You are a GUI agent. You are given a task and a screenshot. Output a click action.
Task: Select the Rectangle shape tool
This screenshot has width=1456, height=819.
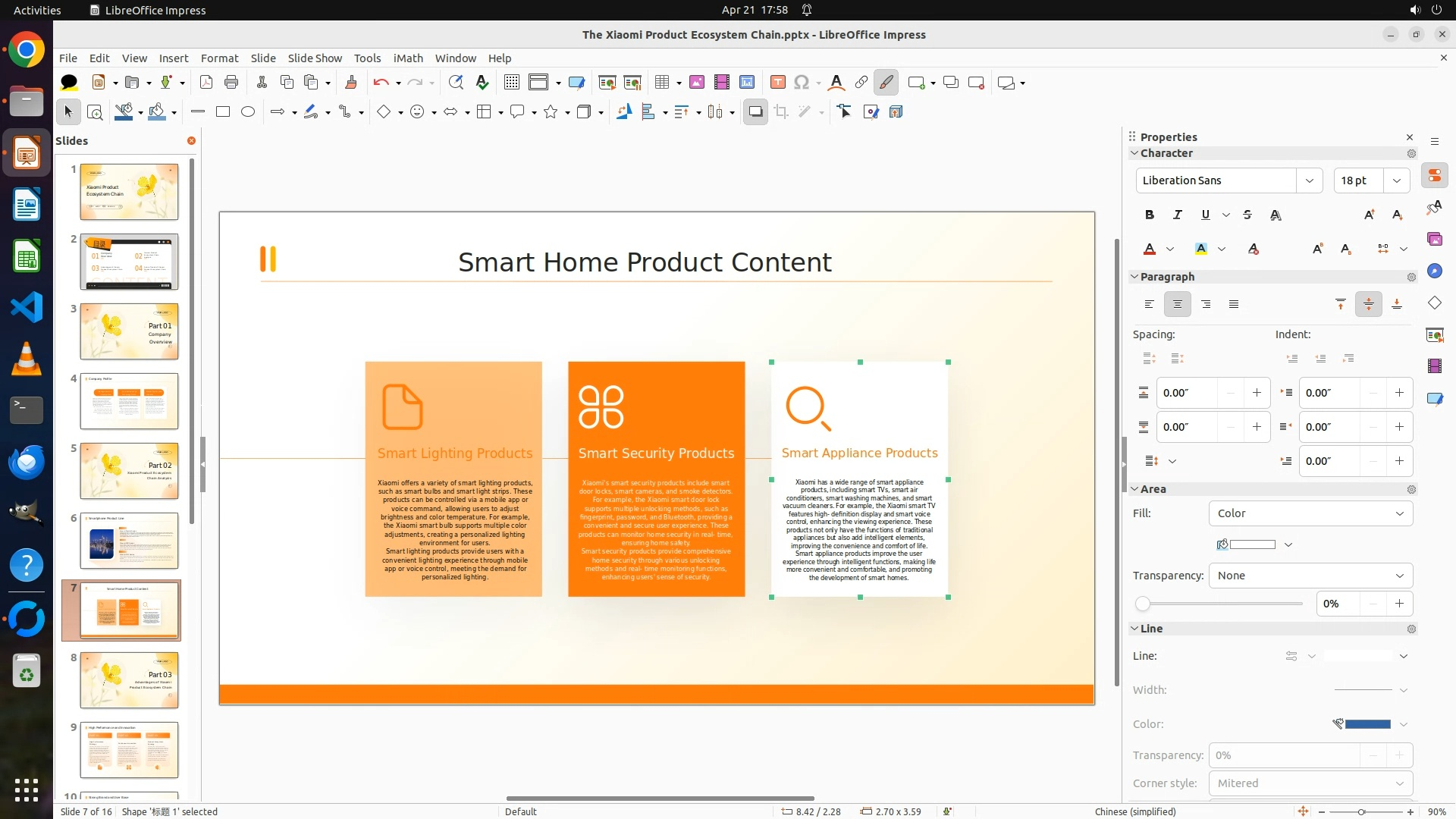click(x=223, y=112)
